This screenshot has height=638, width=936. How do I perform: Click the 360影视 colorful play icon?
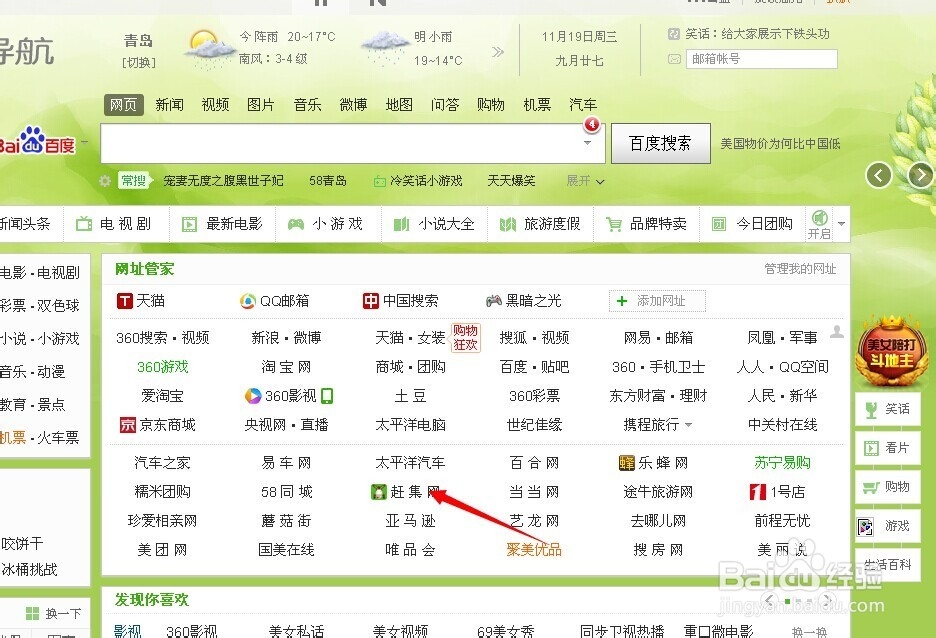[253, 396]
